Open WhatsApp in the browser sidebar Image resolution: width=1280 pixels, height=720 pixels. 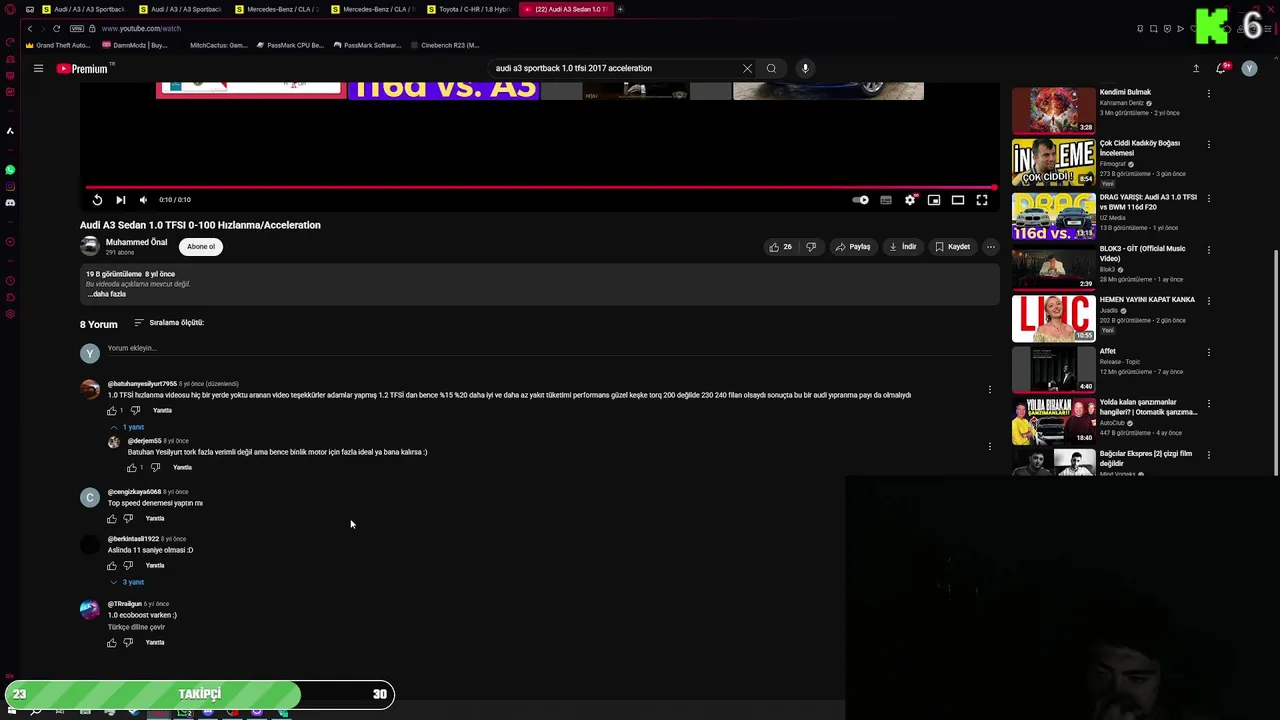click(x=10, y=170)
